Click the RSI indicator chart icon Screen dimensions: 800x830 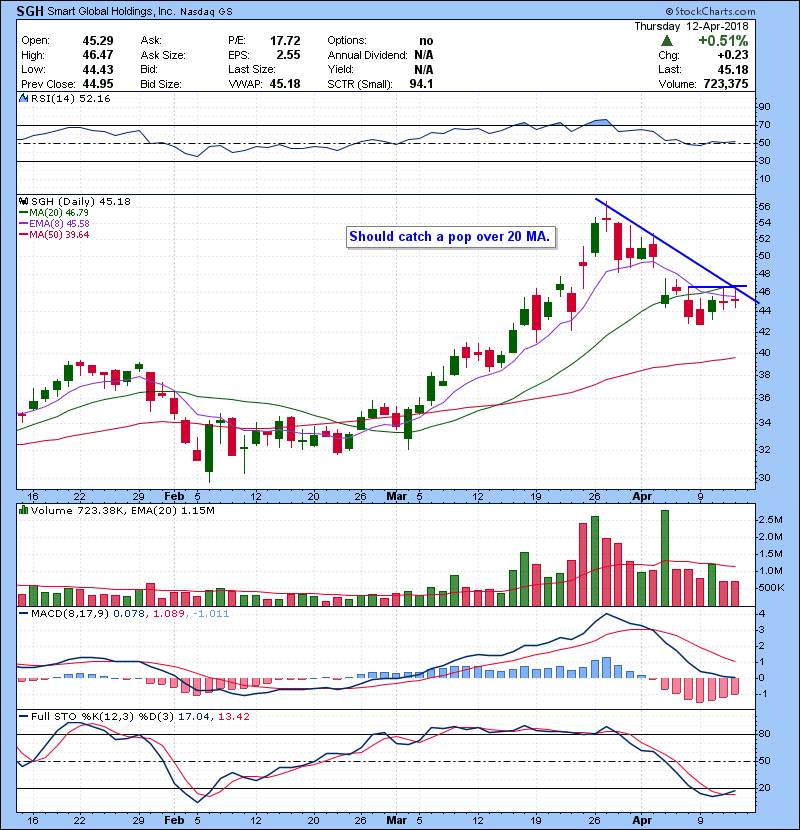point(23,98)
